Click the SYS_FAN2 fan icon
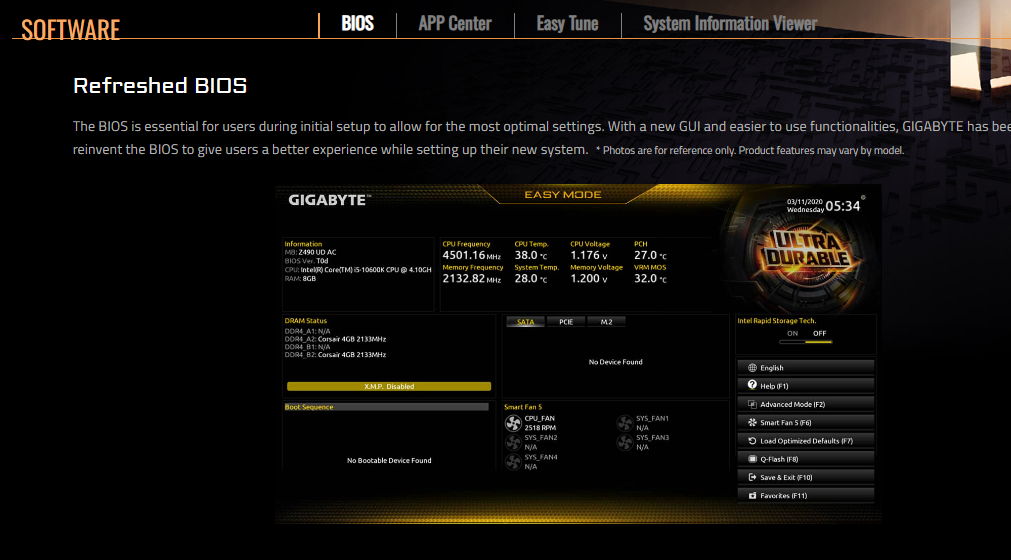The image size is (1011, 560). 513,443
